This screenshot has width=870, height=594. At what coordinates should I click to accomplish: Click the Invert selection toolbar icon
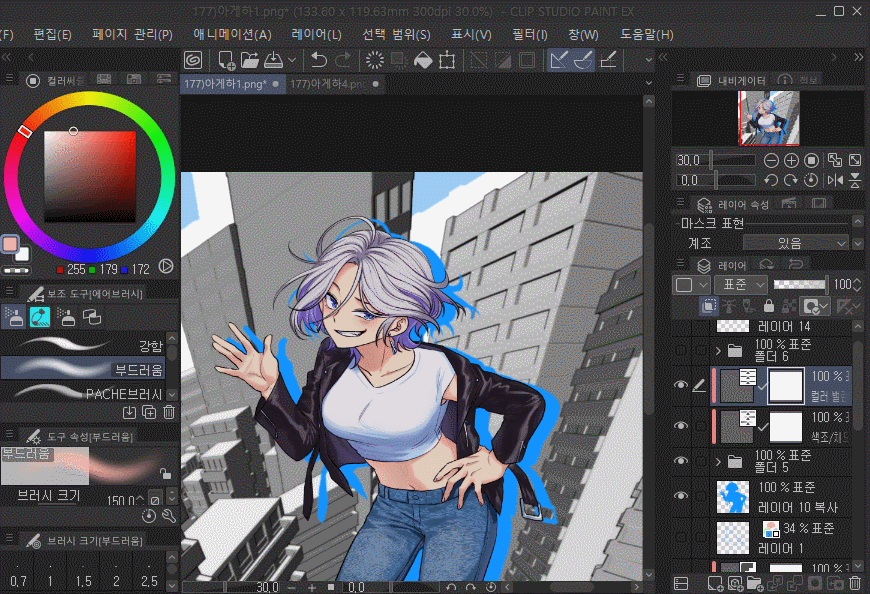503,60
